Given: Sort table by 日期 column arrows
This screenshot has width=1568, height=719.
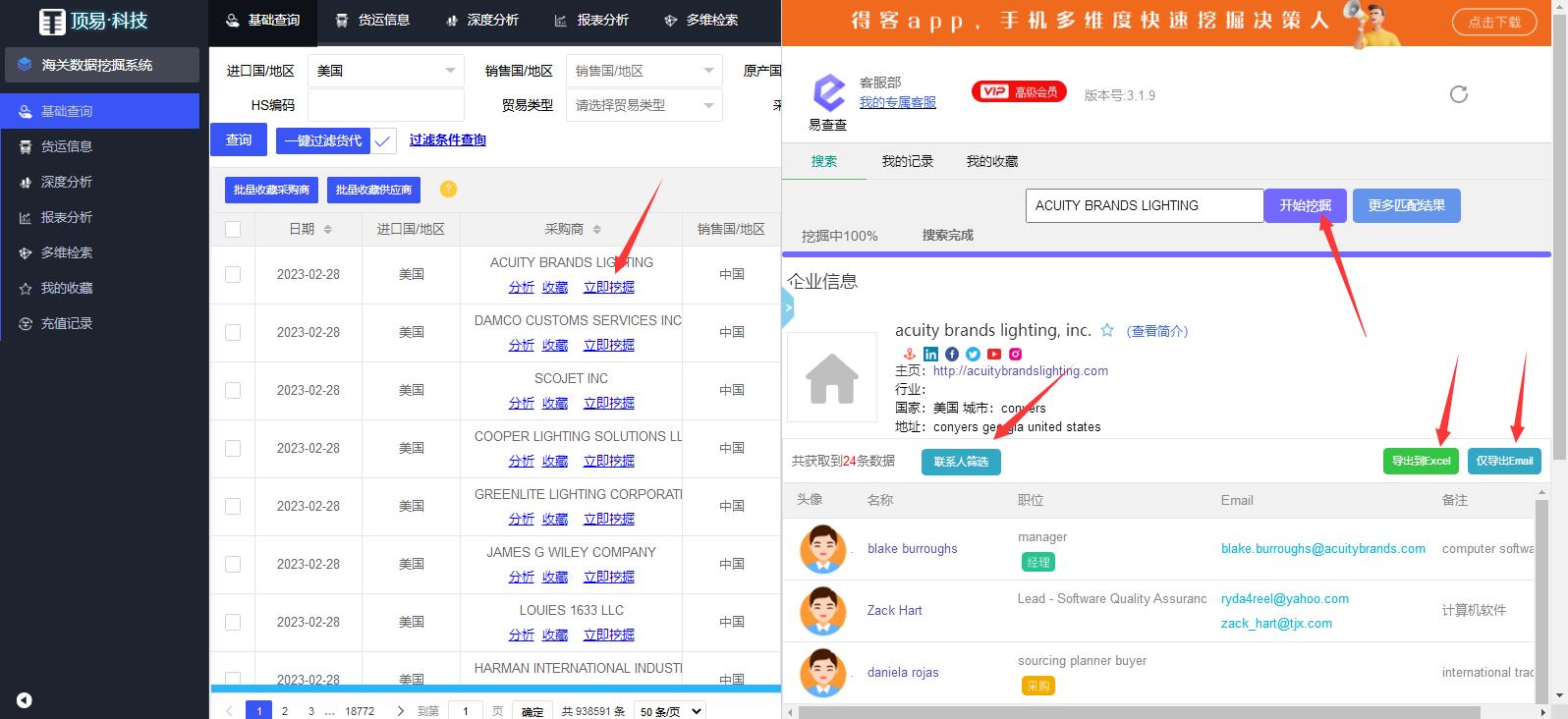Looking at the screenshot, I should pos(327,229).
